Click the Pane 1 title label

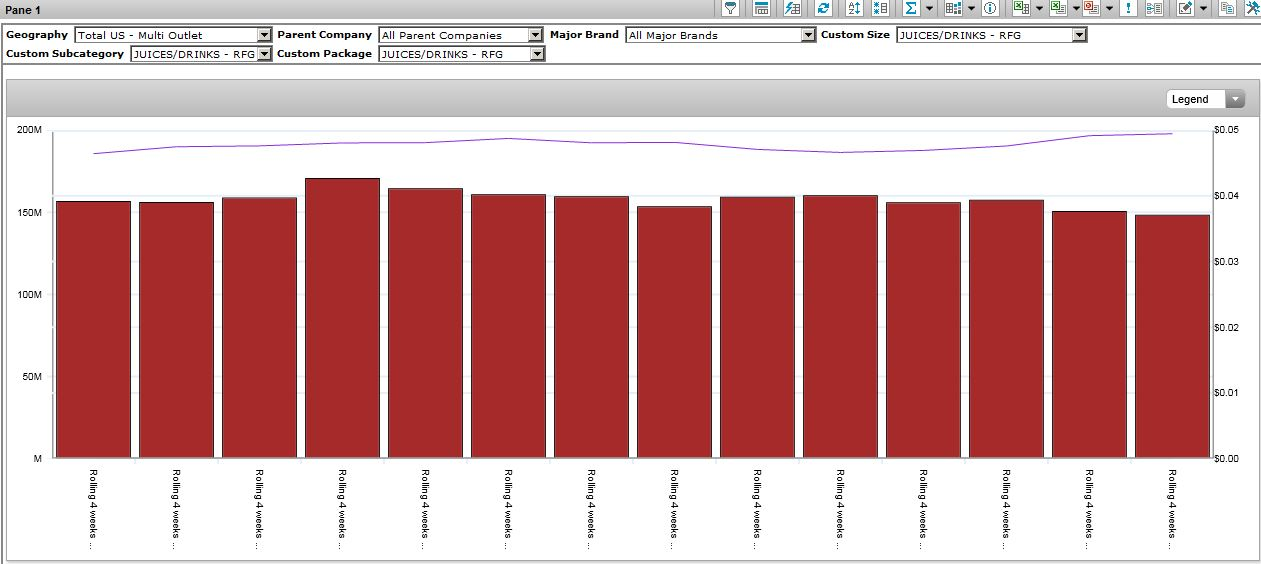coord(23,9)
